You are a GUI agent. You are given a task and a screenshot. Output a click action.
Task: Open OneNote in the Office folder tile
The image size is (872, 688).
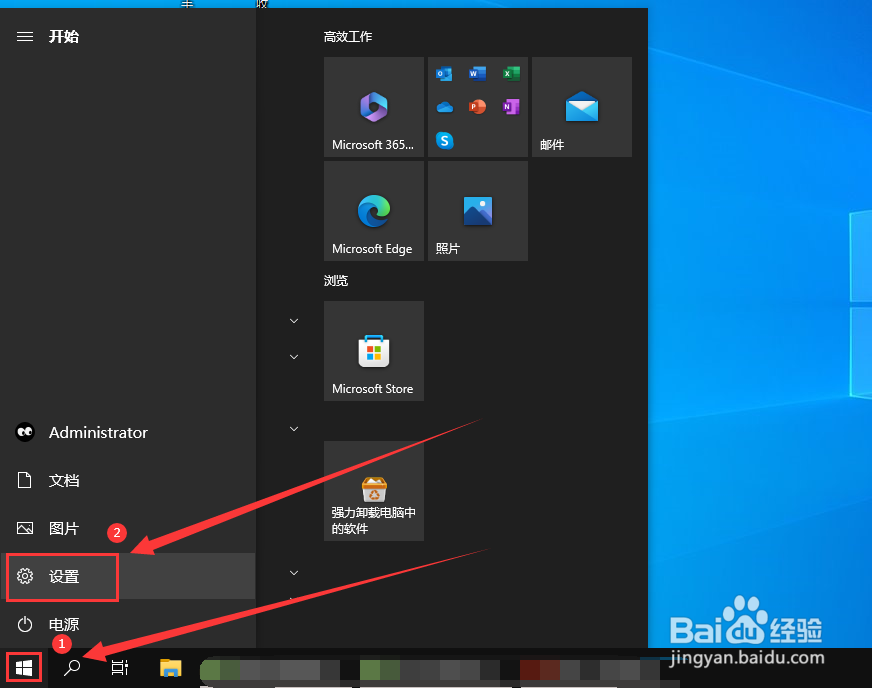pos(511,107)
